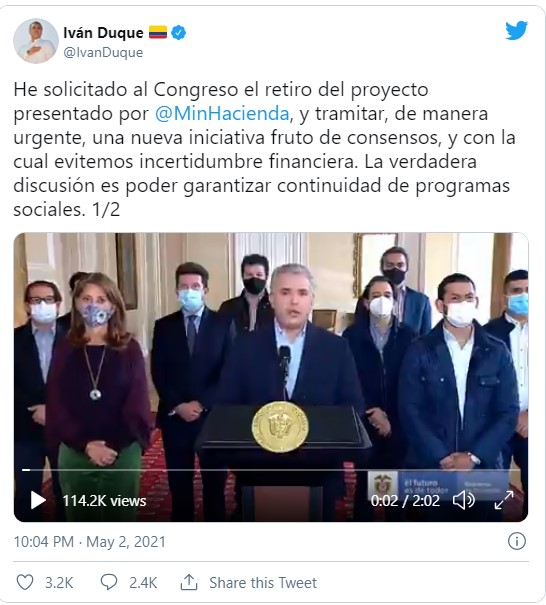Open the @MinHacienda mention link
The image size is (546, 605).
pyautogui.click(x=222, y=114)
